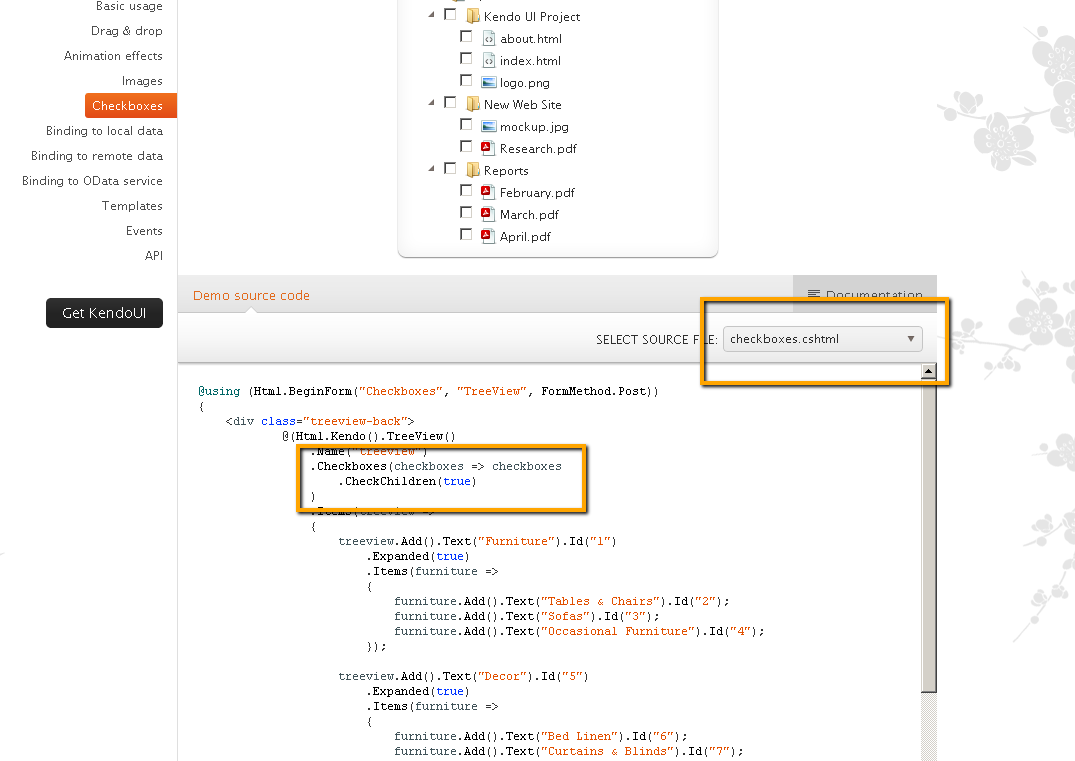Click the Documentation tab list icon
The image size is (1075, 761).
click(x=814, y=294)
